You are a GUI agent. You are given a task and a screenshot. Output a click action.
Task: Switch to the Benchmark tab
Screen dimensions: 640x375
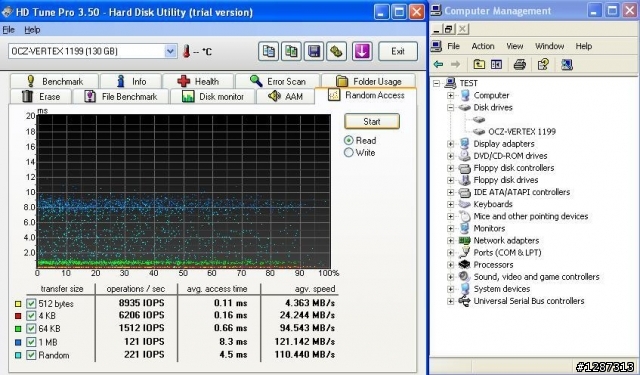tap(54, 81)
